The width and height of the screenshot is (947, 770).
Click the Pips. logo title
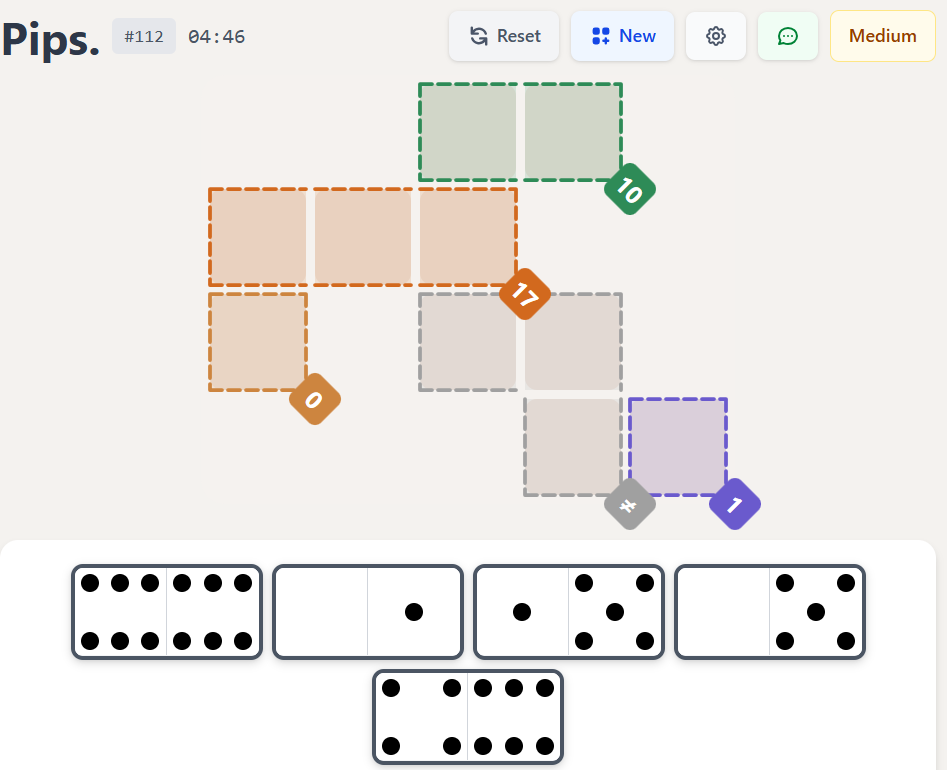point(51,38)
